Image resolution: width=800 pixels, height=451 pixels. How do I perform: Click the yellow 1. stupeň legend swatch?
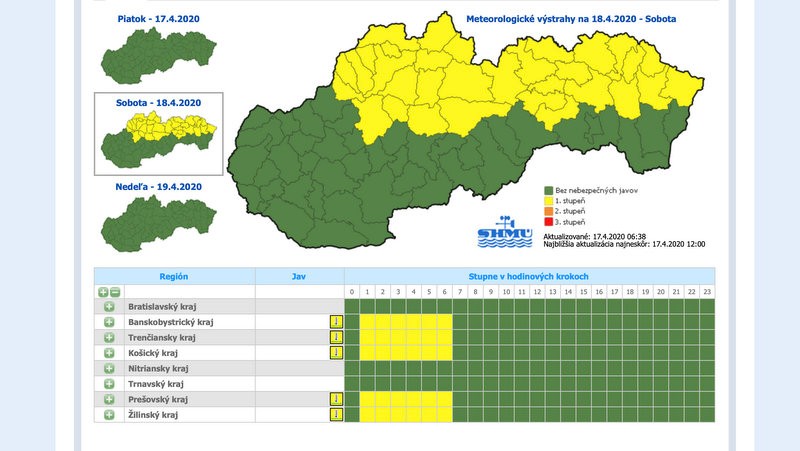(549, 200)
